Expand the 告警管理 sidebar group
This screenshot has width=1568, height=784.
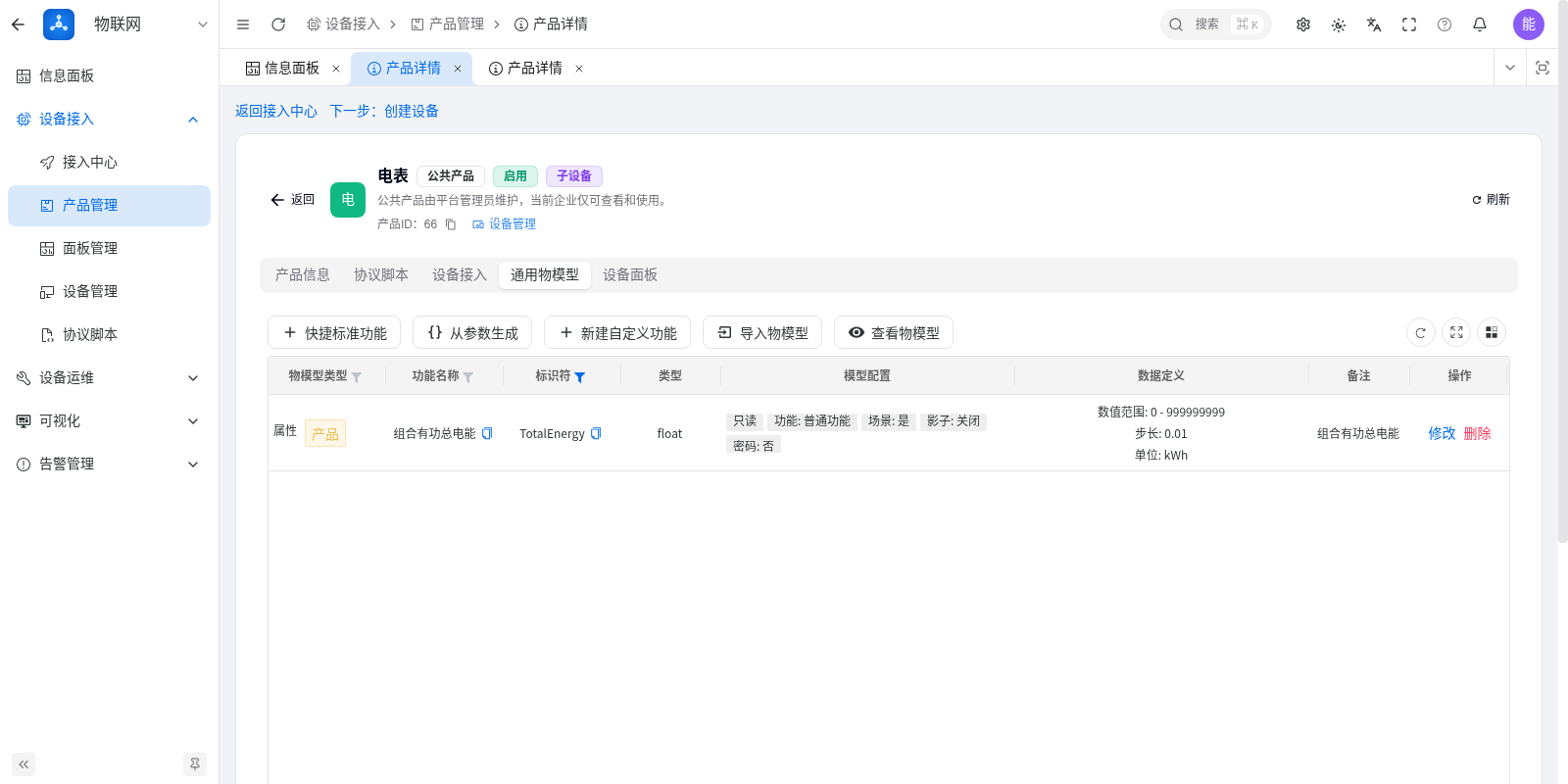(193, 465)
